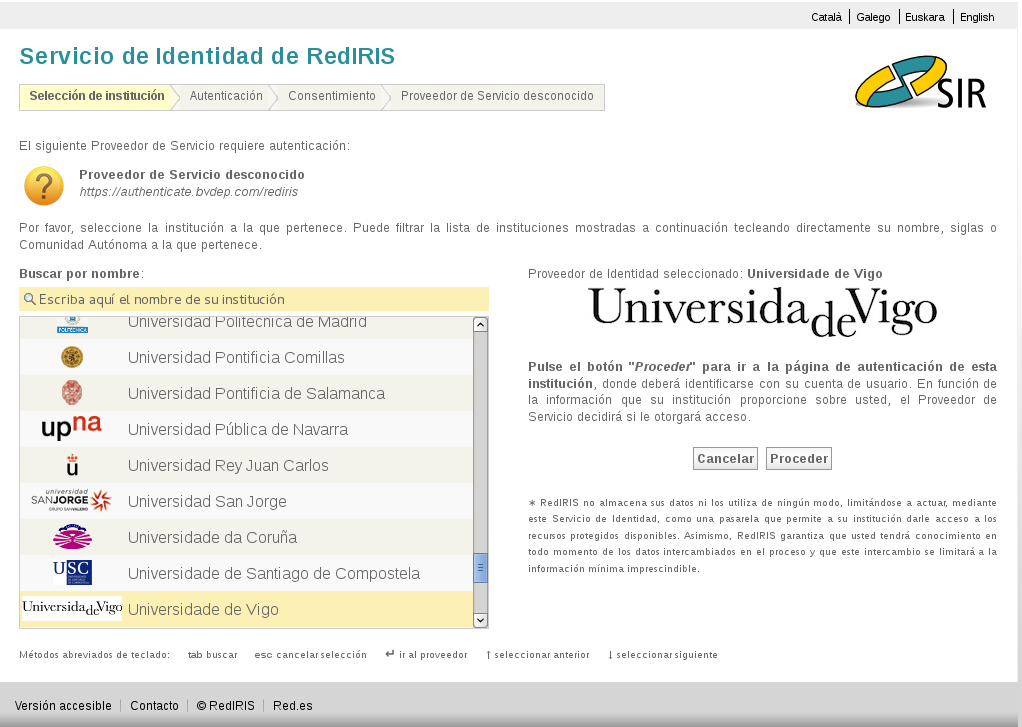Click the Universidad Pontificia Comillas seal icon
Viewport: 1022px width, 727px height.
[72, 357]
